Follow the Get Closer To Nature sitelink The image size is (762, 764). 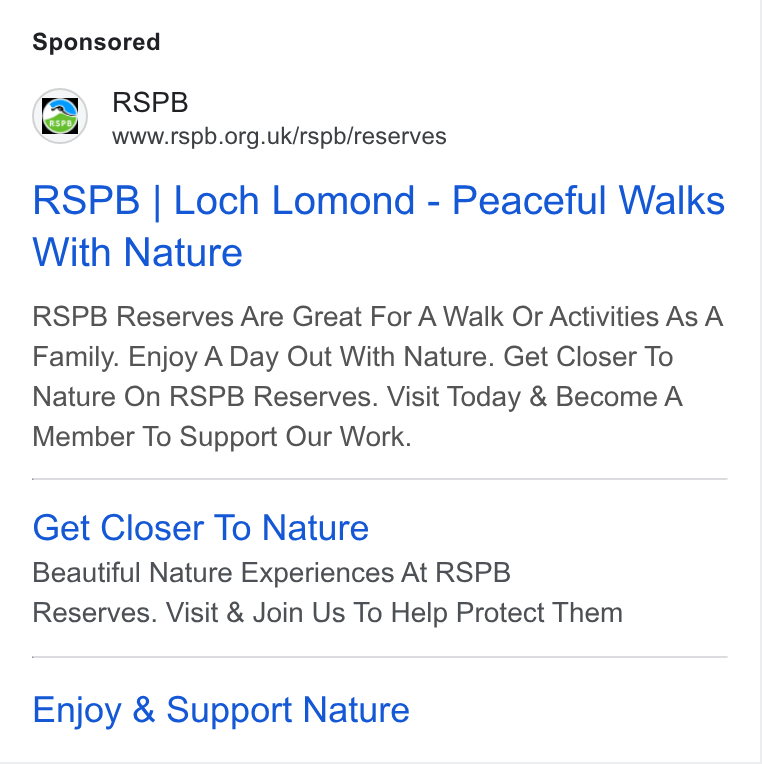(200, 528)
